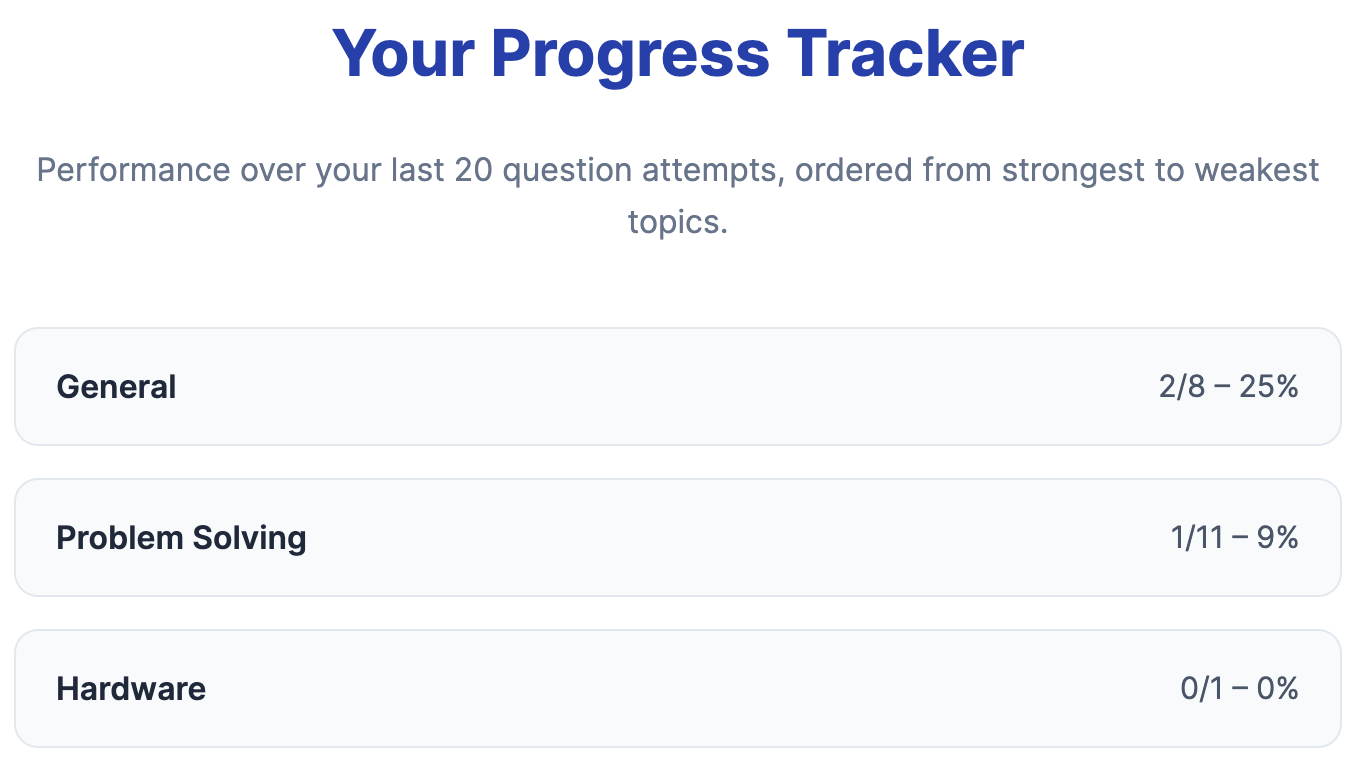The image size is (1358, 758).
Task: Select the "2/8" fraction in General row
Action: pos(1182,387)
